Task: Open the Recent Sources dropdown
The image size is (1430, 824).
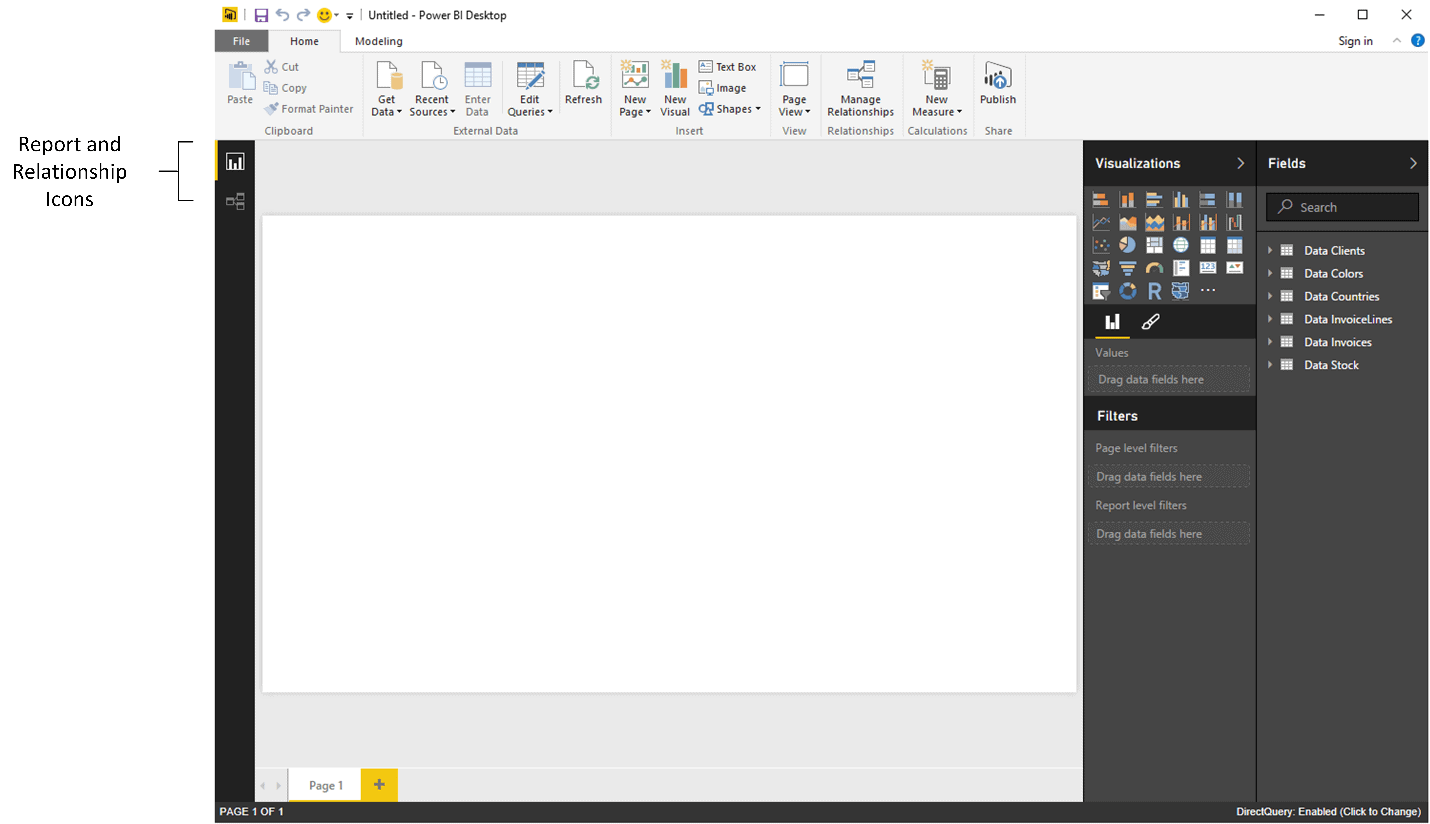Action: (432, 89)
